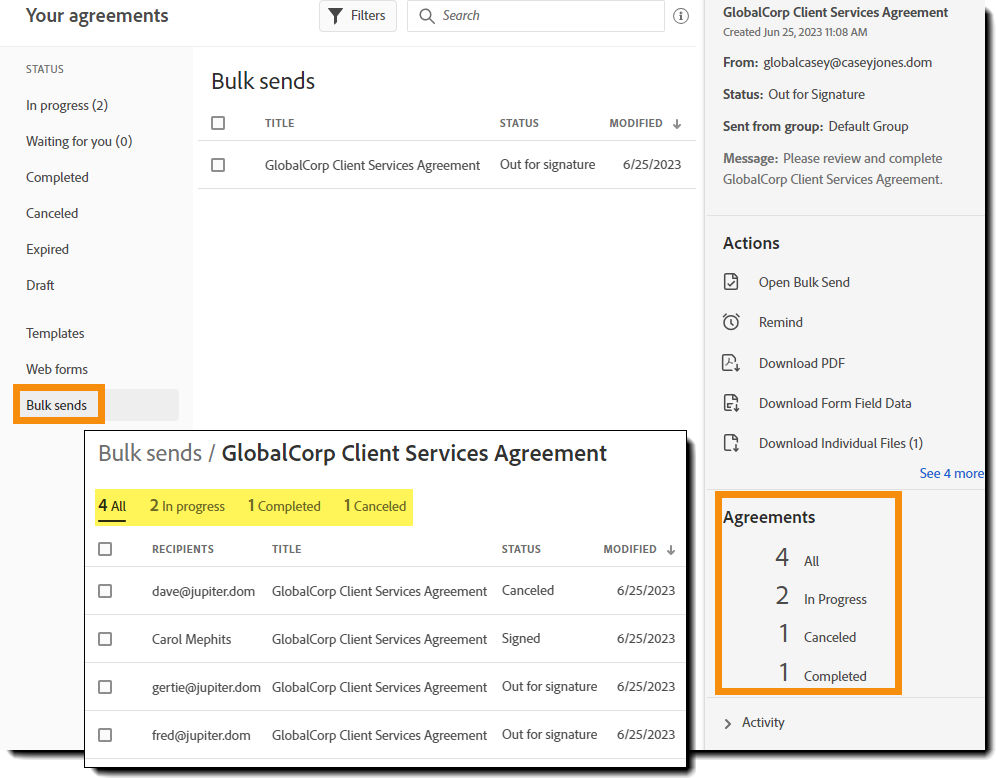Viewport: 996px width, 778px height.
Task: Toggle the select-all checkbox in Bulk sends
Action: (218, 123)
